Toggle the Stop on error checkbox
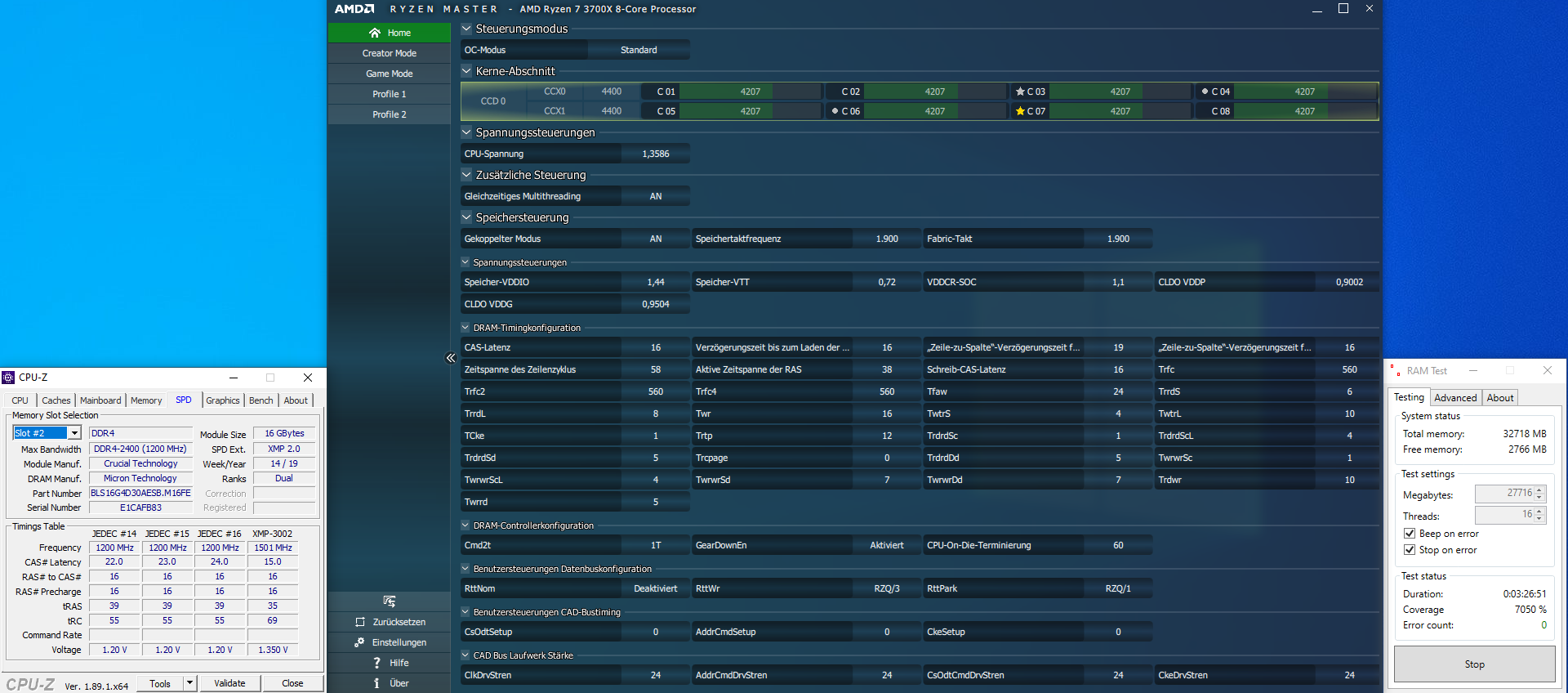The width and height of the screenshot is (1568, 693). click(x=1410, y=550)
